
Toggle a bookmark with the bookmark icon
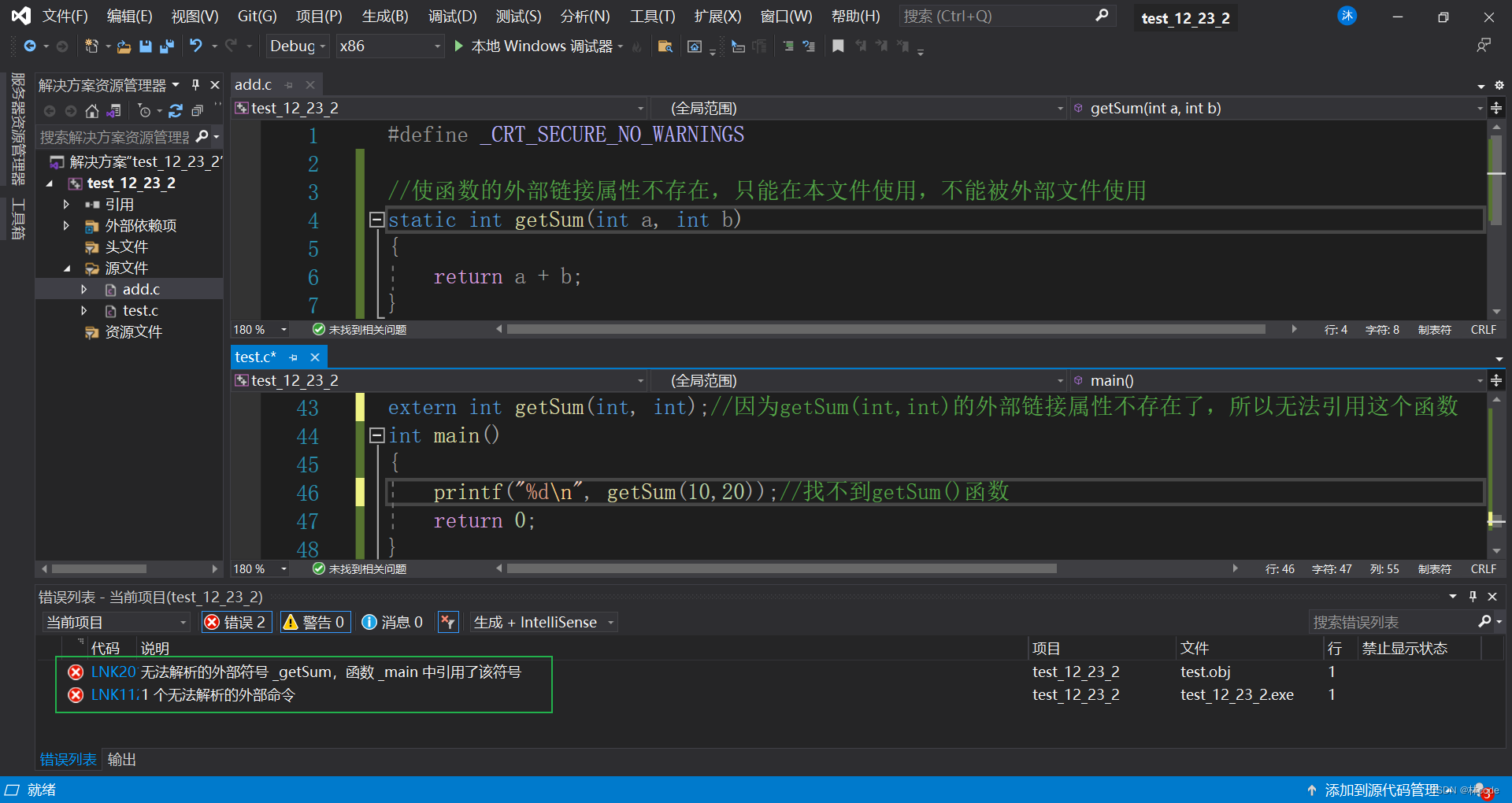[838, 46]
